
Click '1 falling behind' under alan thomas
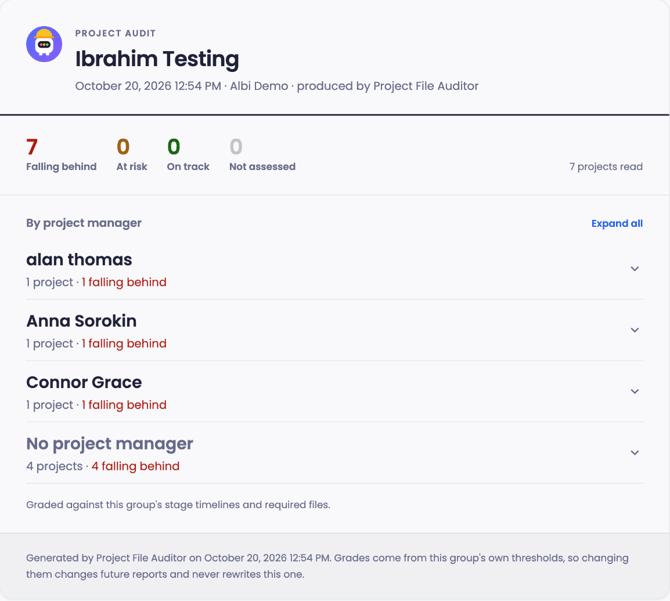124,282
